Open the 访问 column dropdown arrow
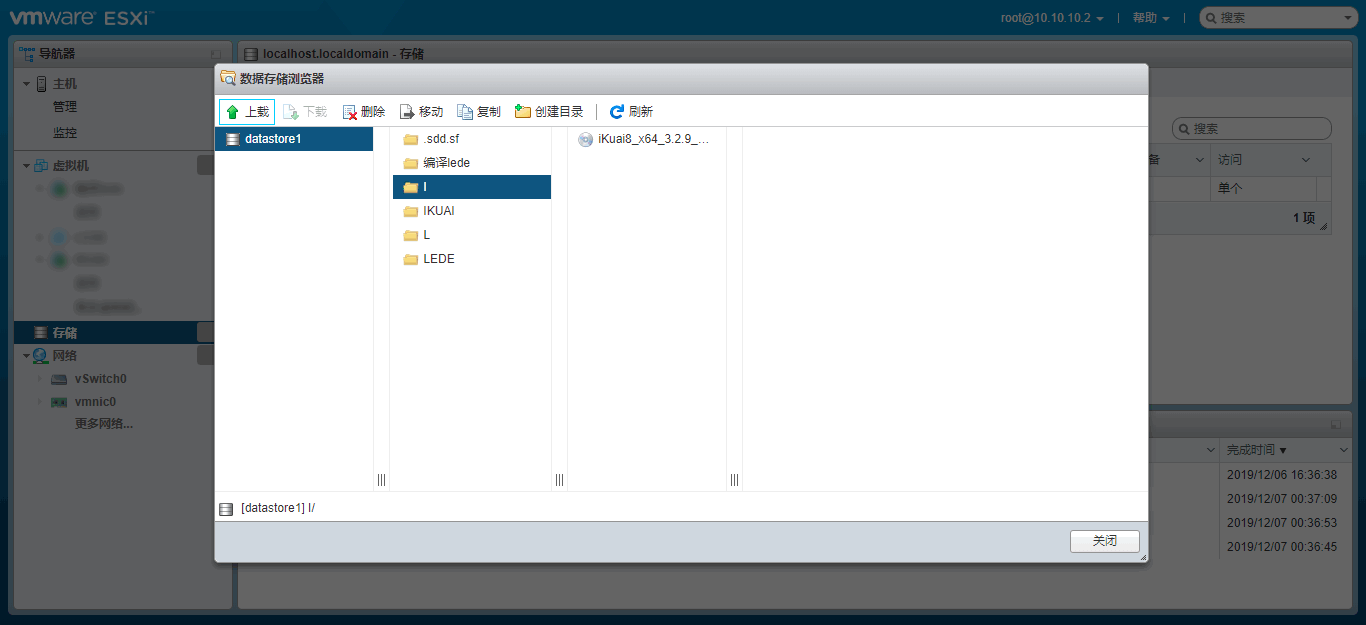Screen dimensions: 1366x625 coord(1306,161)
